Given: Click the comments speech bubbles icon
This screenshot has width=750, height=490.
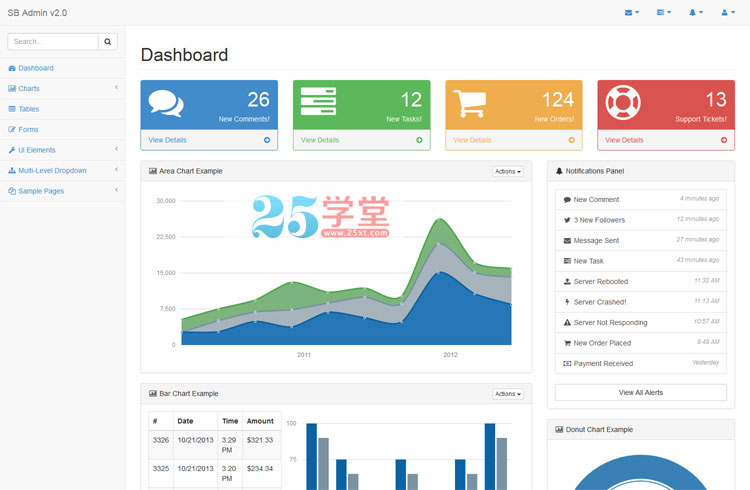Looking at the screenshot, I should (166, 103).
